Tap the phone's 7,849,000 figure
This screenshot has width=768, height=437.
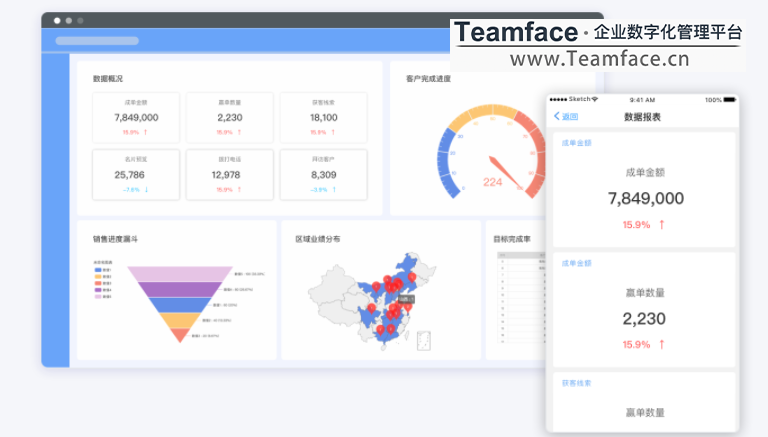[x=646, y=198]
